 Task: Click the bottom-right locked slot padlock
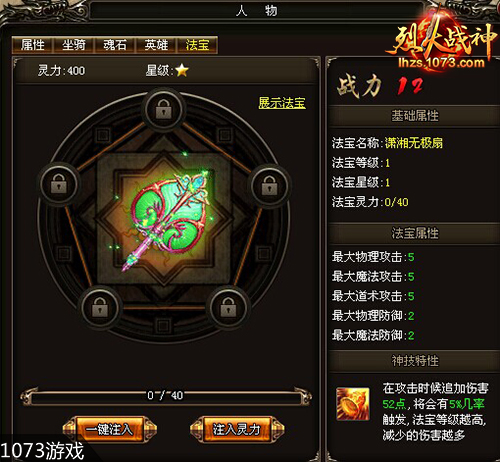point(228,307)
